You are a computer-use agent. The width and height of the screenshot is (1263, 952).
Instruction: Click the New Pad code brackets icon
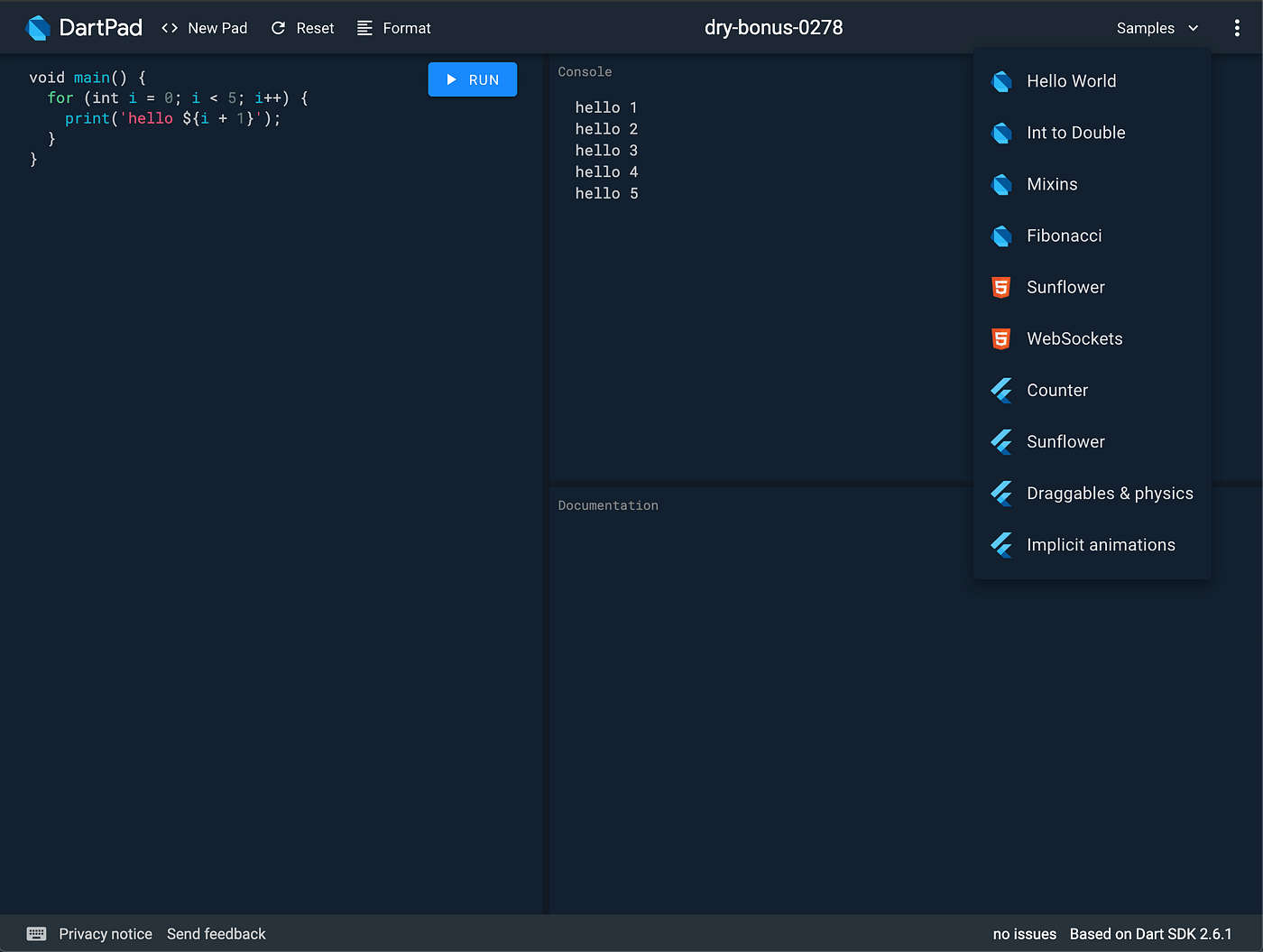coord(170,27)
